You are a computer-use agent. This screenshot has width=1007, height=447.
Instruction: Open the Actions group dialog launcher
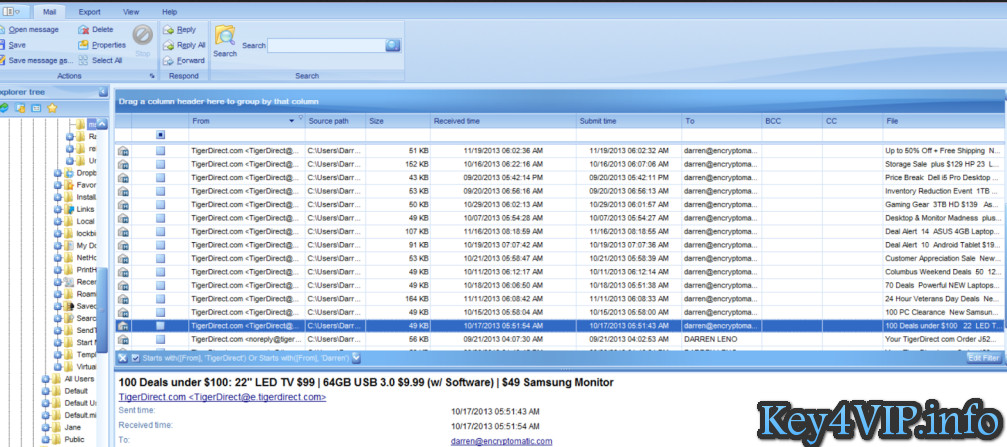click(x=152, y=76)
